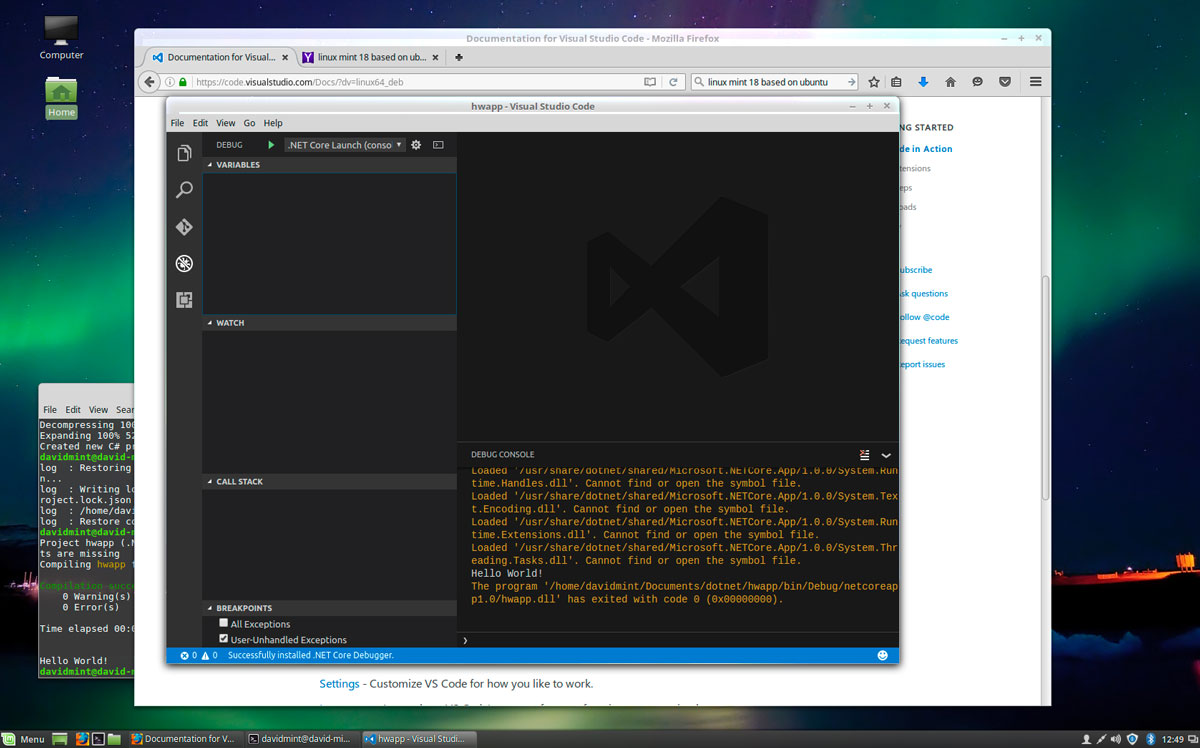Open the View menu in VS Code
Viewport: 1200px width, 748px height.
click(x=226, y=123)
